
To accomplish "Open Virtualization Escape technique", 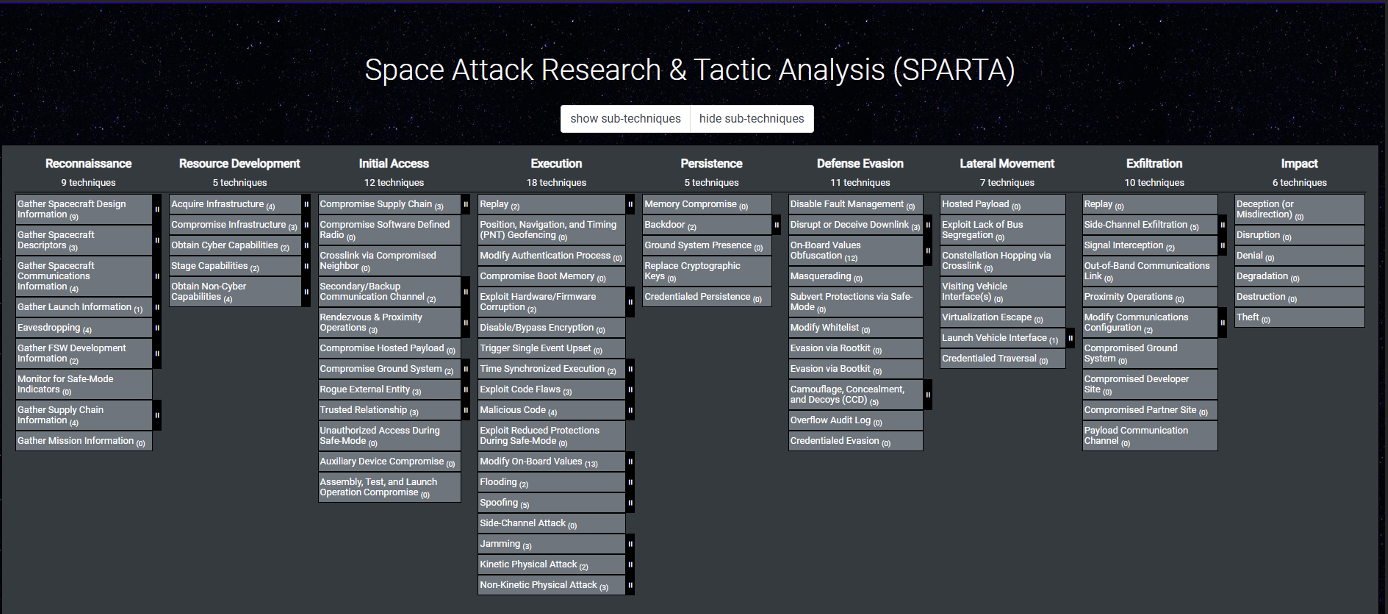I will 1003,317.
